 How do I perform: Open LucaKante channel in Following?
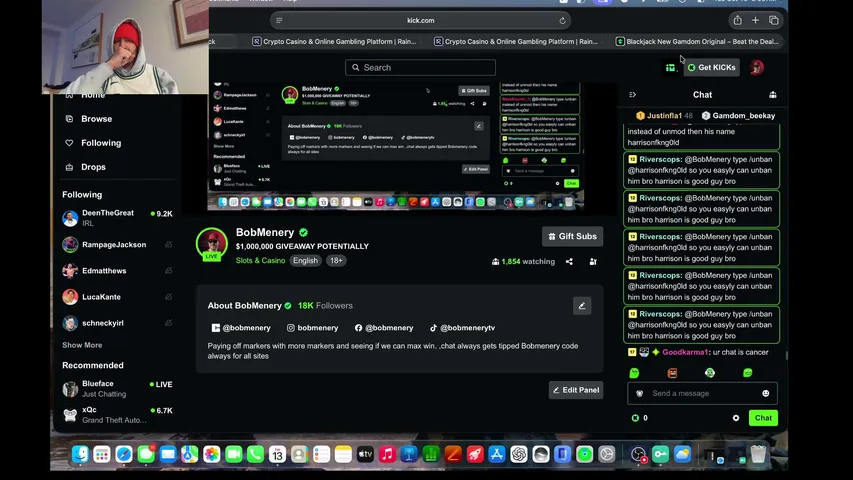click(117, 297)
